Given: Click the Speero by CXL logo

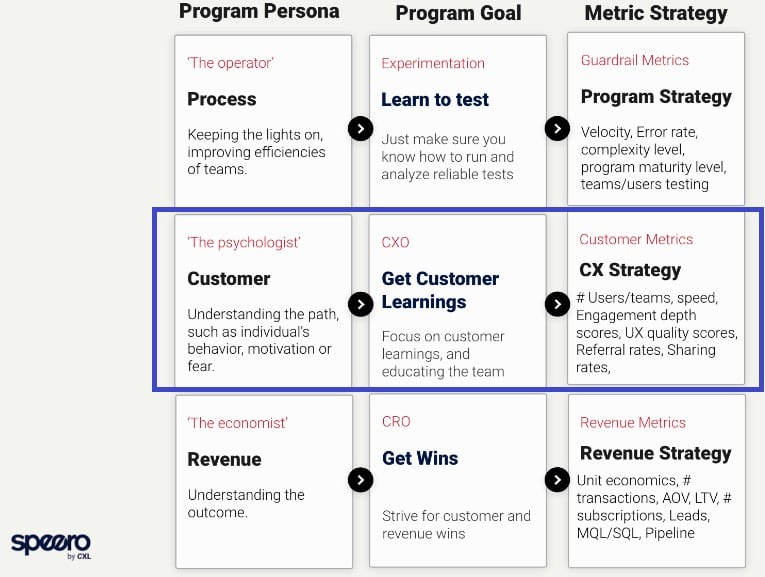Looking at the screenshot, I should [x=51, y=546].
